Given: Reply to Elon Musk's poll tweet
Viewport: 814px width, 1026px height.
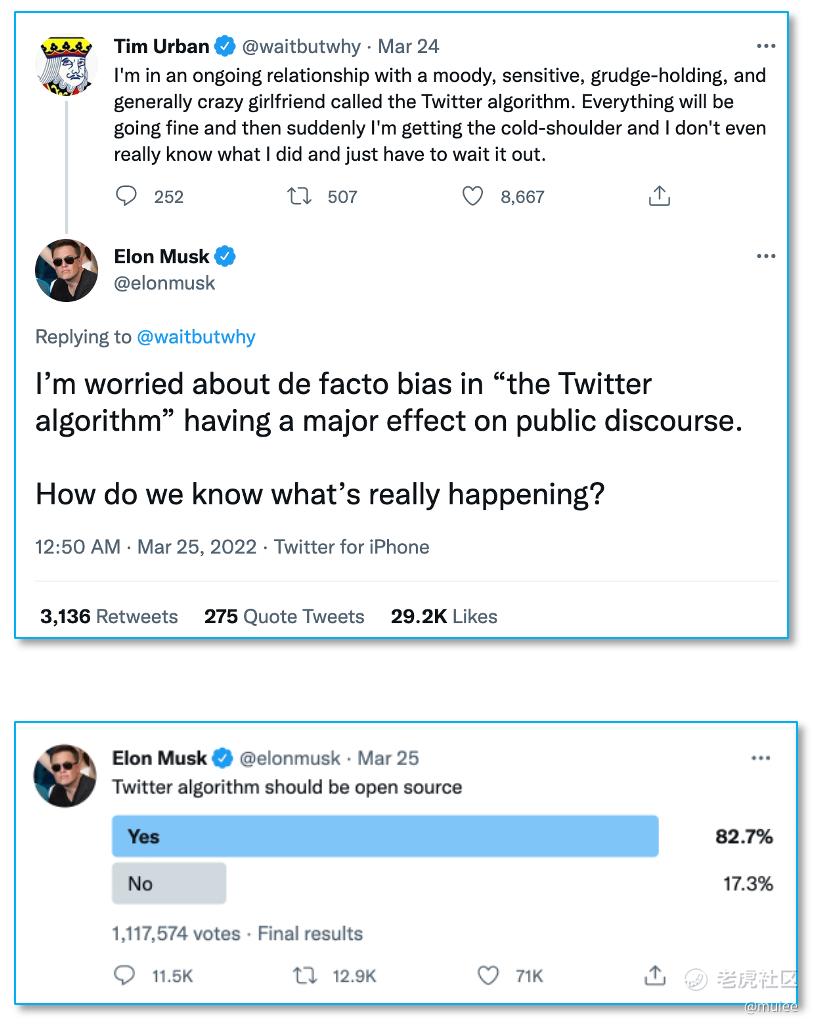Looking at the screenshot, I should click(125, 975).
